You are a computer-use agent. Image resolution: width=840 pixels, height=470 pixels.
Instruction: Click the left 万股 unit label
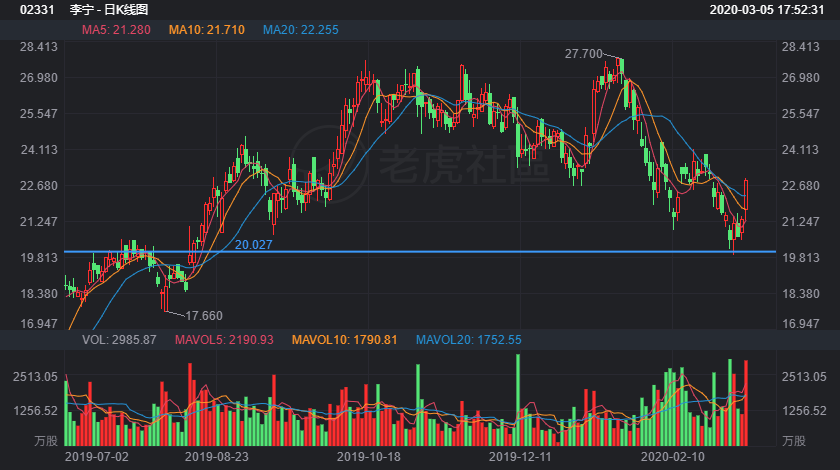(x=46, y=441)
